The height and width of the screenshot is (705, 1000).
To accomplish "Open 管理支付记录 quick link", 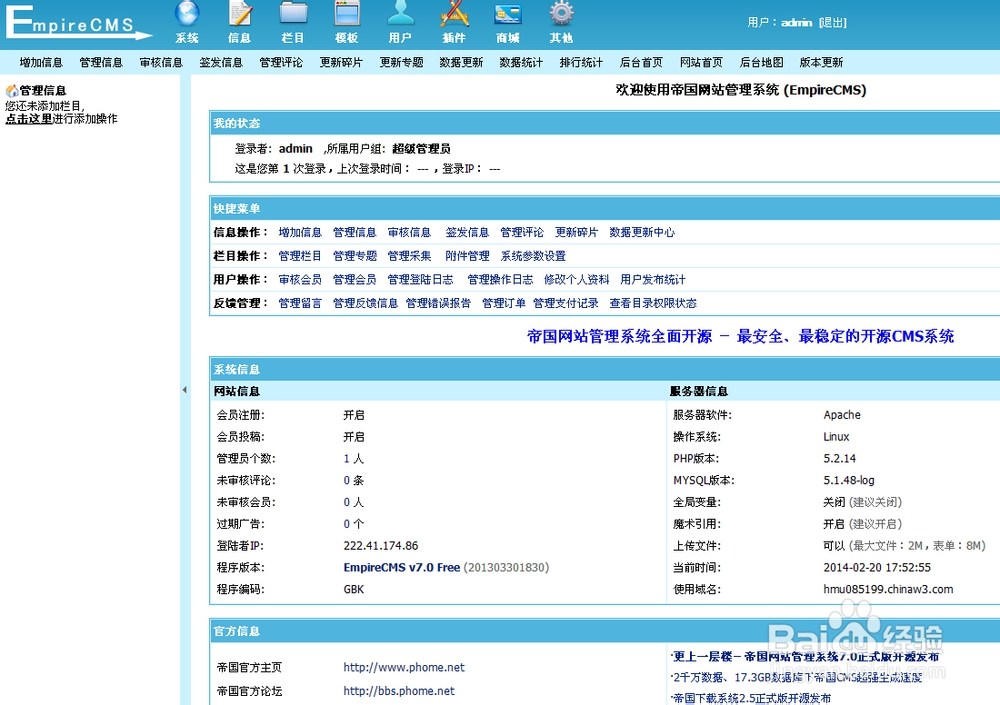I will pyautogui.click(x=566, y=303).
